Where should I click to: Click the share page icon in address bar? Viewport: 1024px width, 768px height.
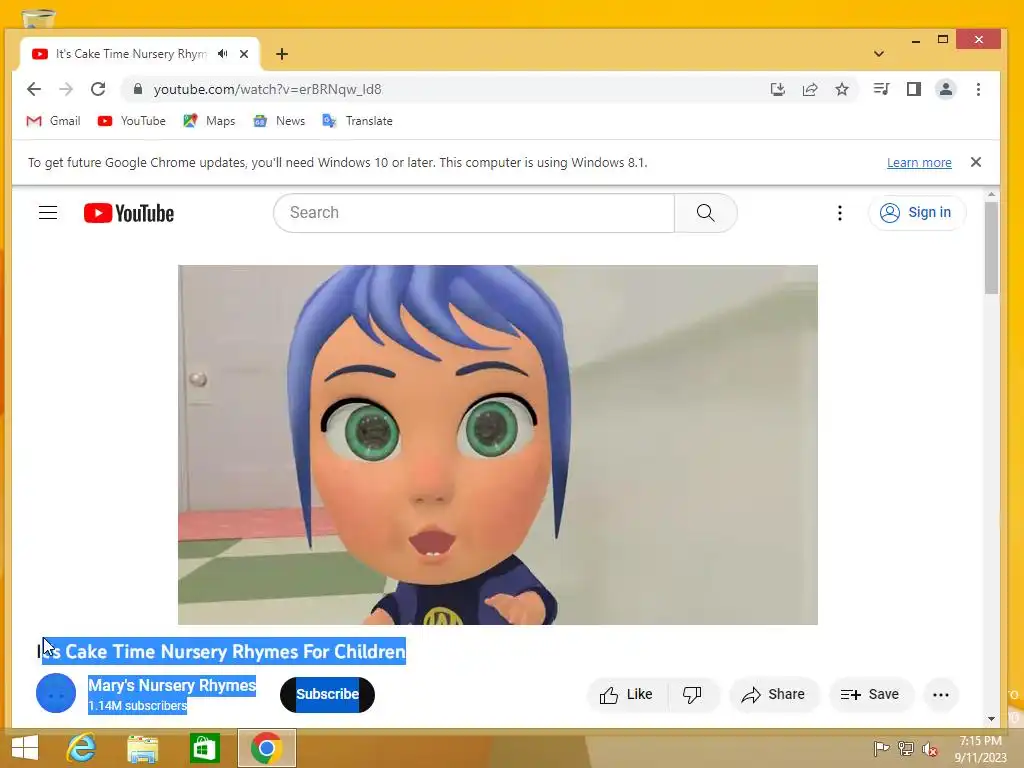coord(810,89)
